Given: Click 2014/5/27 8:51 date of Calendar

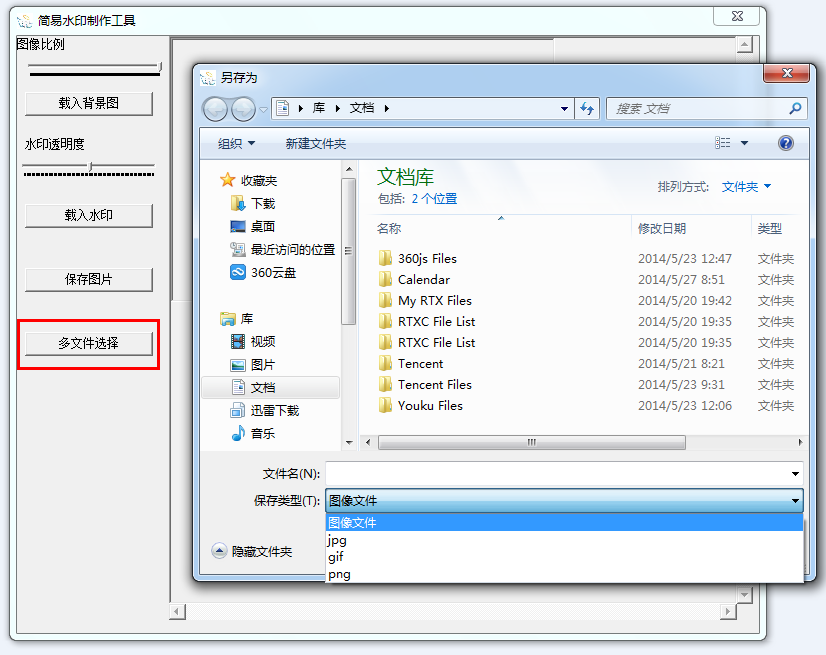Looking at the screenshot, I should coord(681,280).
